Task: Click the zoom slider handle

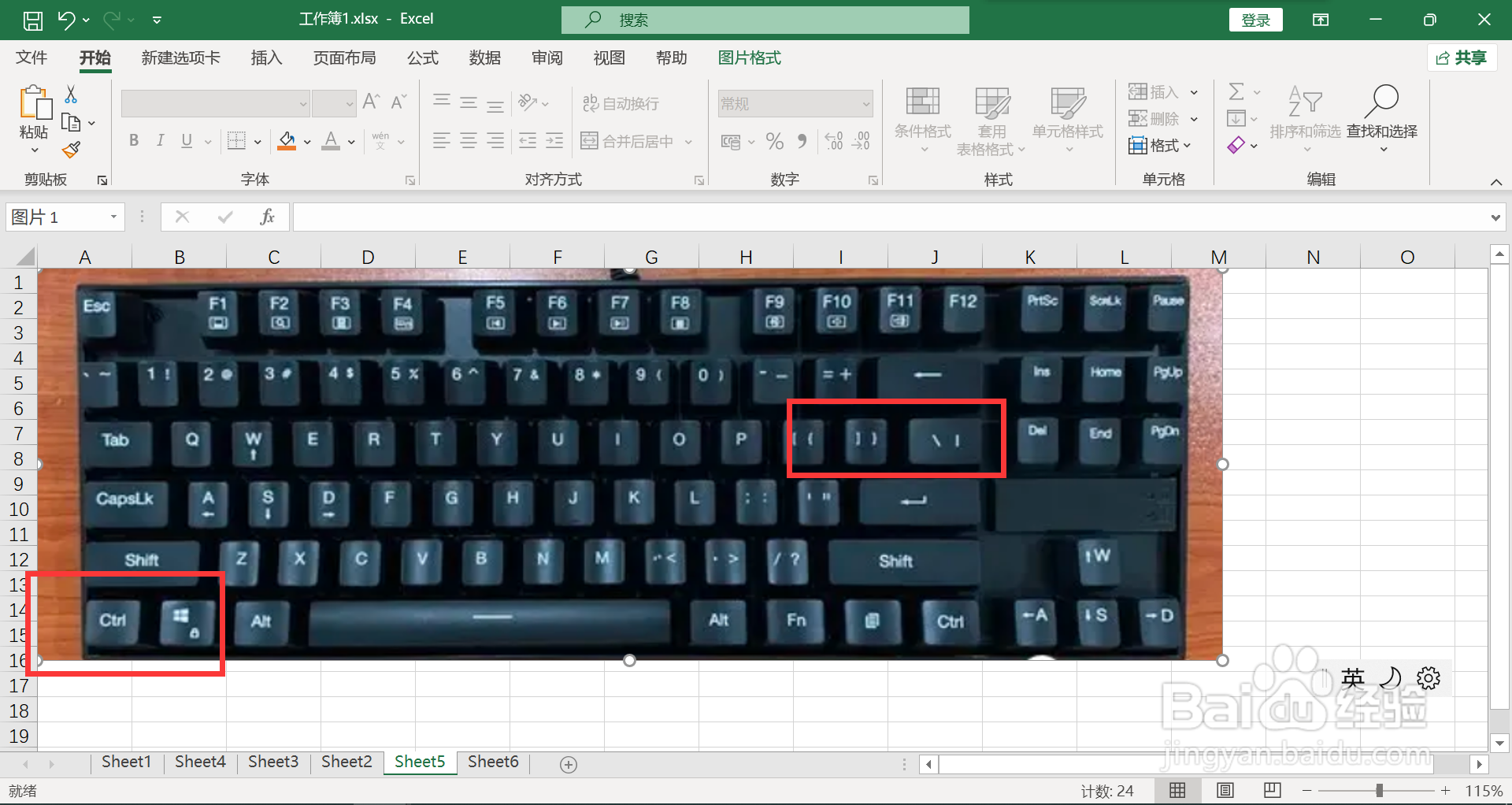Action: [x=1379, y=790]
